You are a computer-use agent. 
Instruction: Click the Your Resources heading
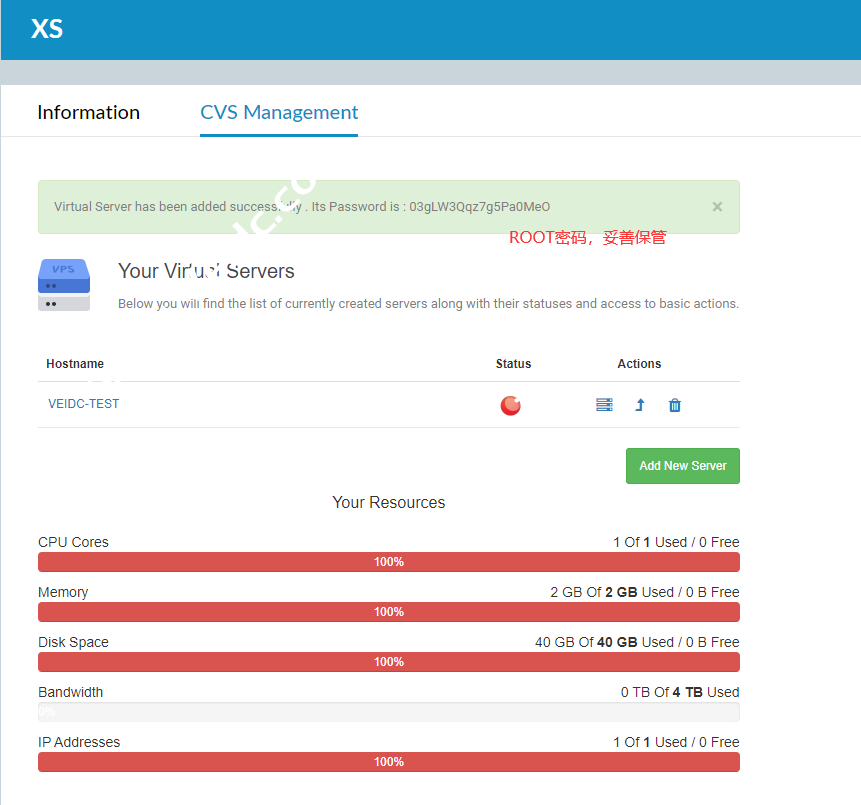tap(388, 502)
